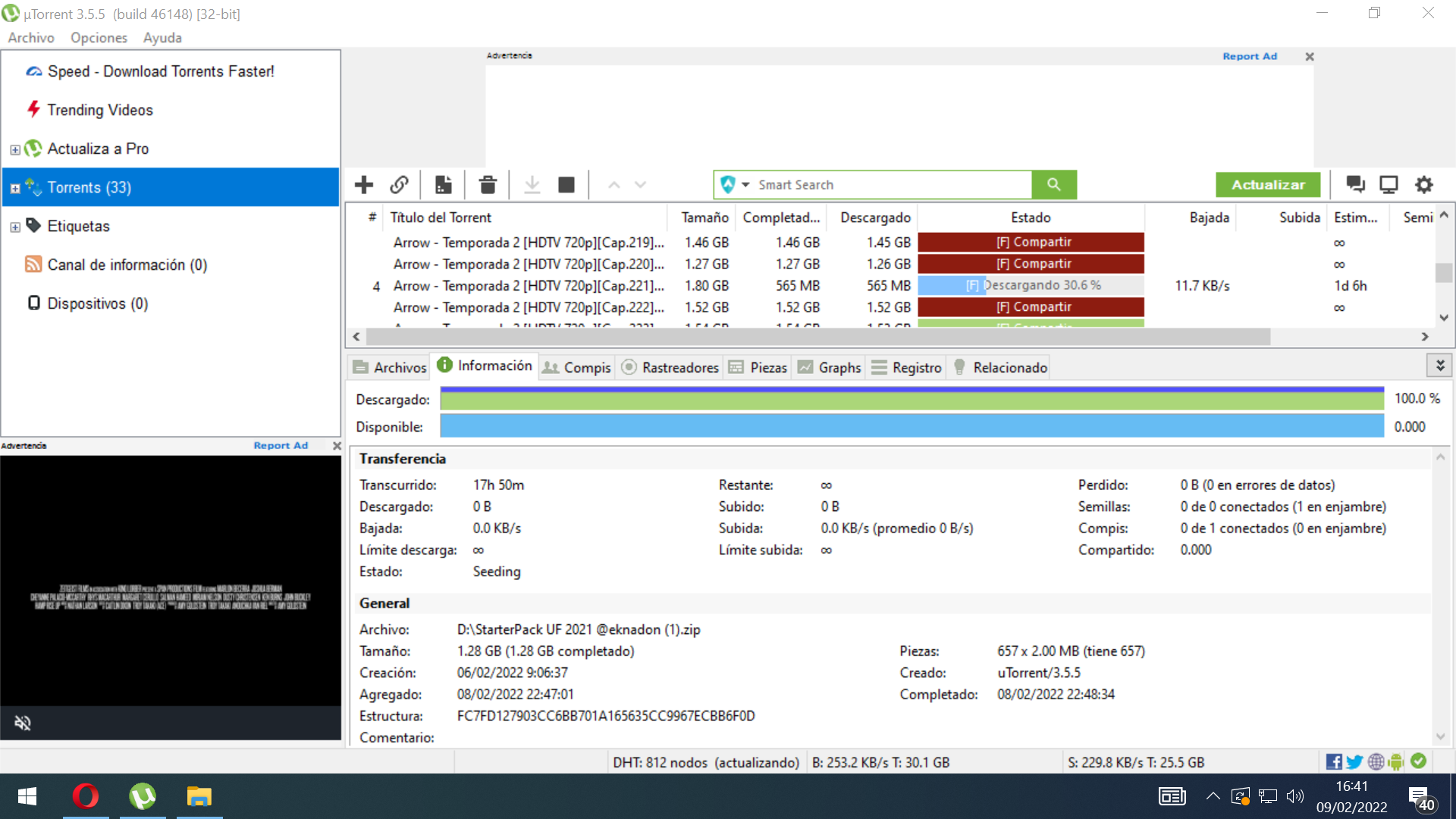
Task: Open Opera browser from taskbar
Action: (x=86, y=796)
